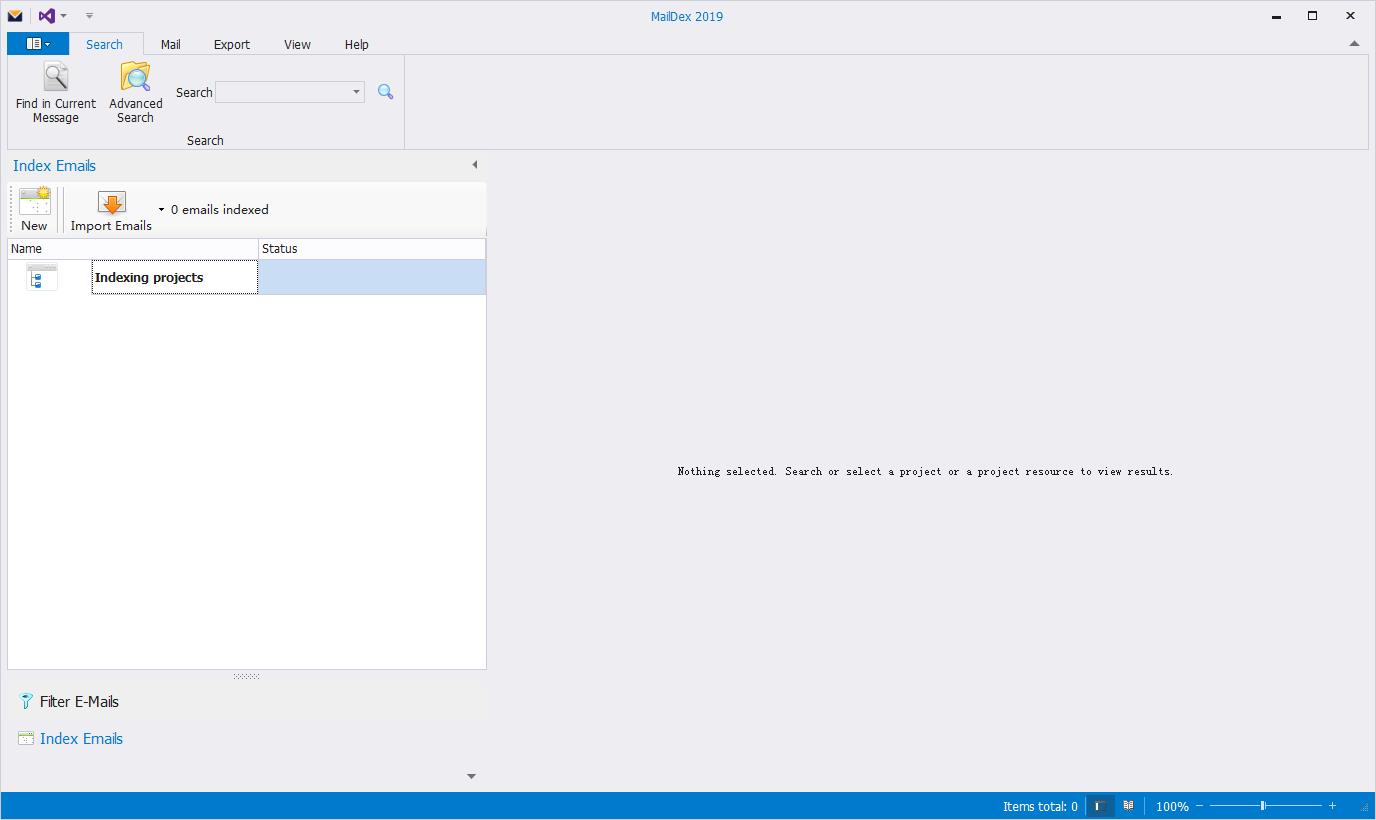Open the dropdown next to Import Emails
The image size is (1376, 820).
coord(159,210)
